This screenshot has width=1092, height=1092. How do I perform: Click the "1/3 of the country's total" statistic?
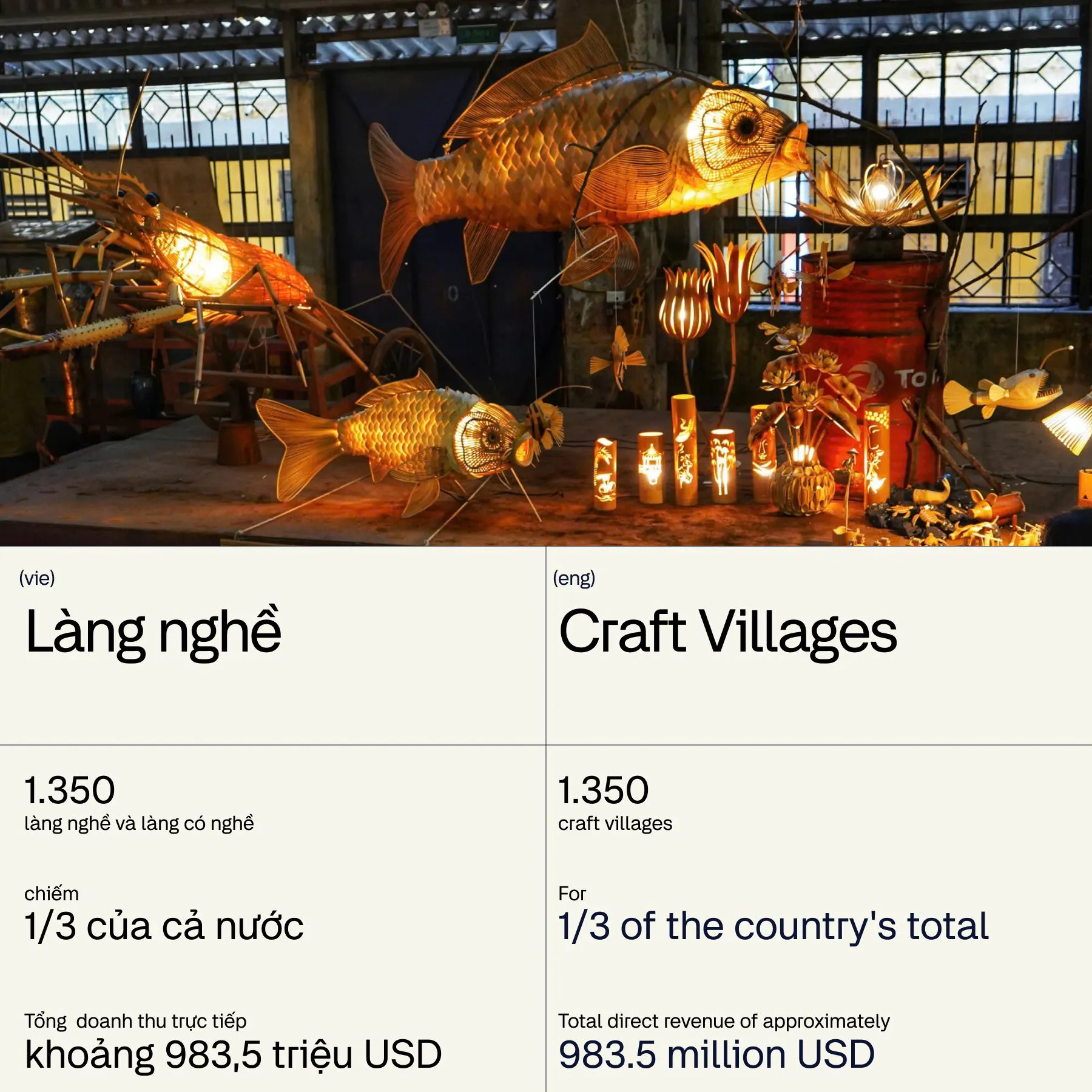(773, 926)
